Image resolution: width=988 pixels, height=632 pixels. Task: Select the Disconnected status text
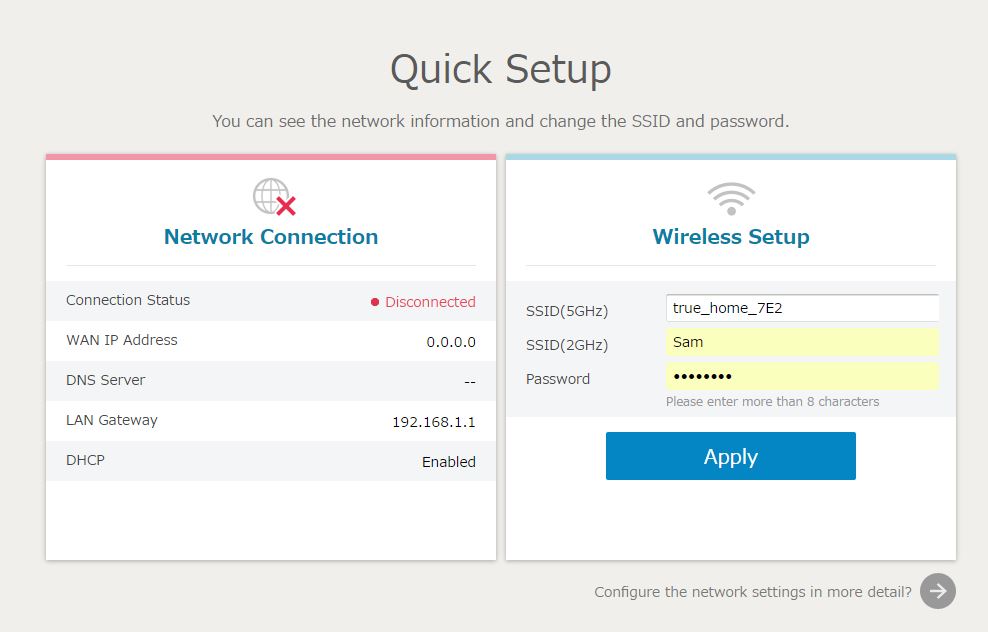click(430, 302)
